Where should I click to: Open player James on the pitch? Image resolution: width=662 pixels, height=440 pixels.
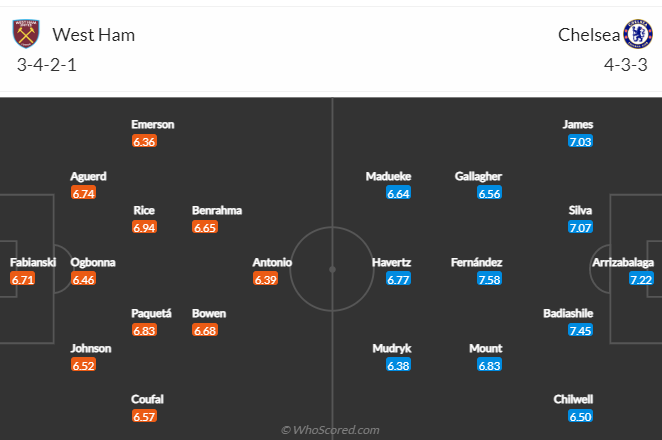pyautogui.click(x=578, y=125)
